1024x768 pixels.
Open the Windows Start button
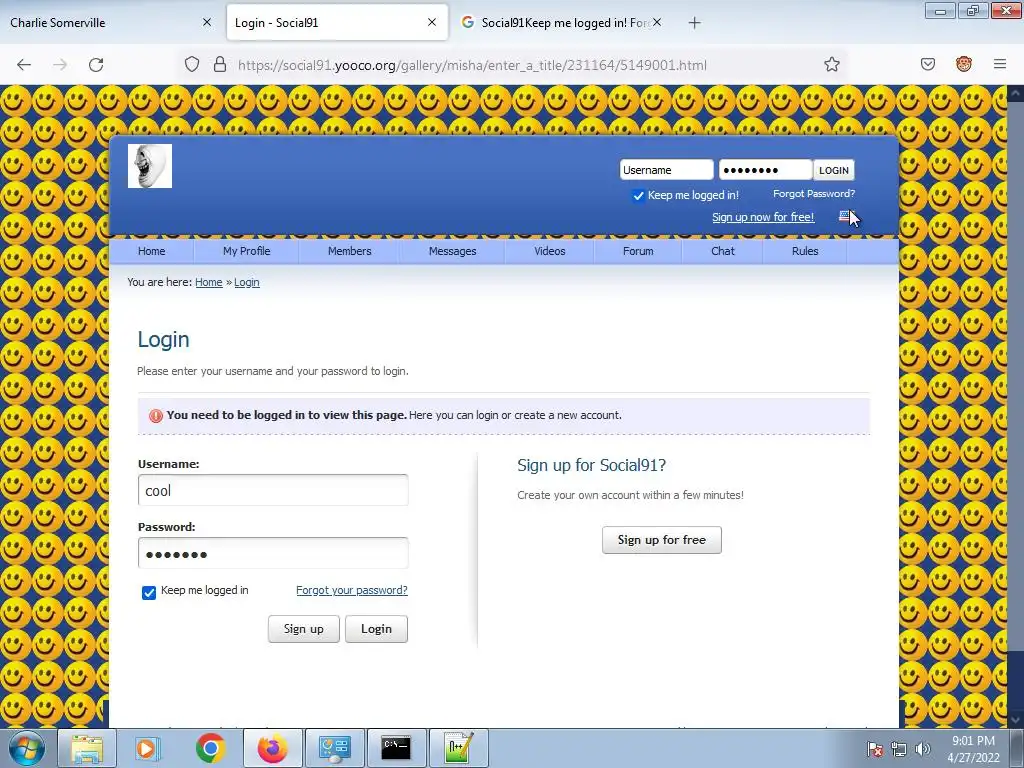(x=27, y=748)
